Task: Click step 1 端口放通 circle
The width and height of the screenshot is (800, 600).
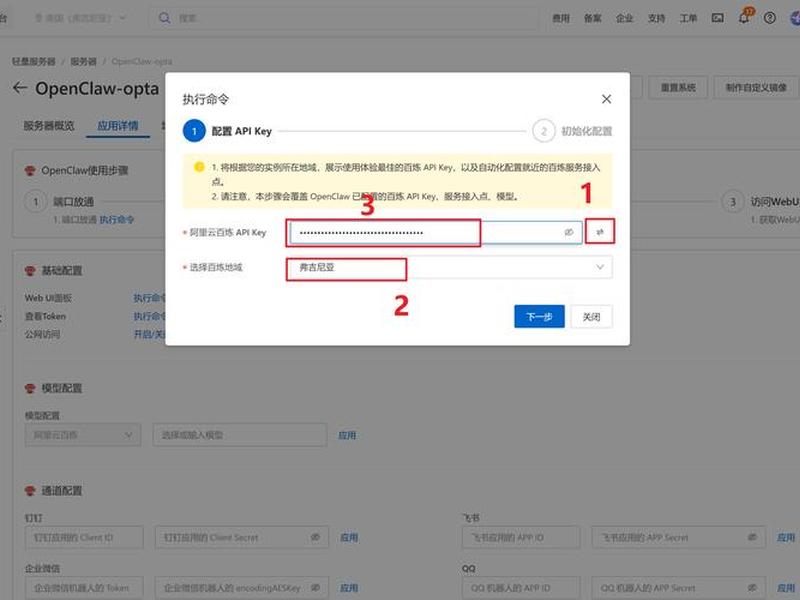Action: (x=36, y=202)
